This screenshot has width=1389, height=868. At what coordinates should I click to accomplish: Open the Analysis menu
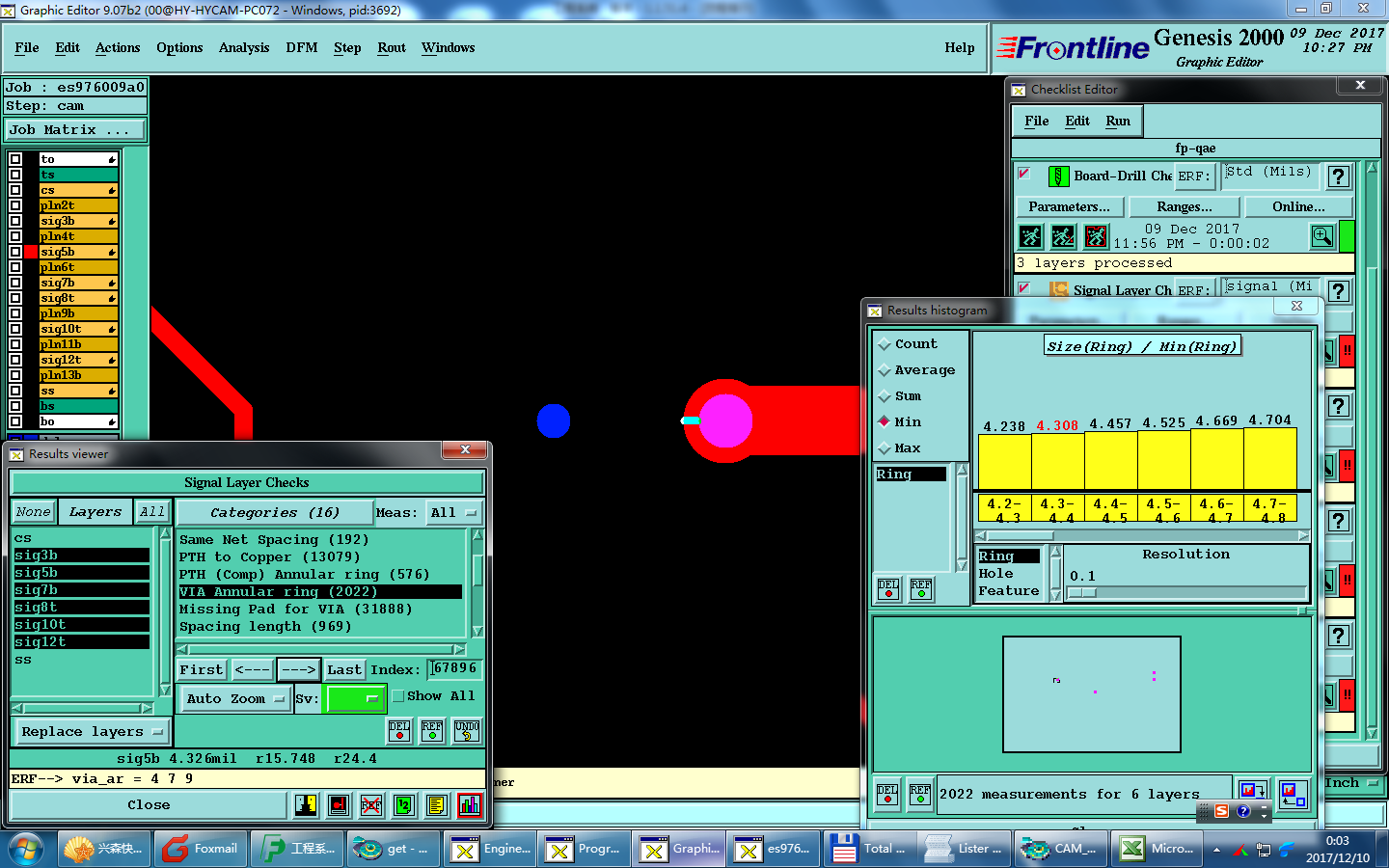pos(244,47)
